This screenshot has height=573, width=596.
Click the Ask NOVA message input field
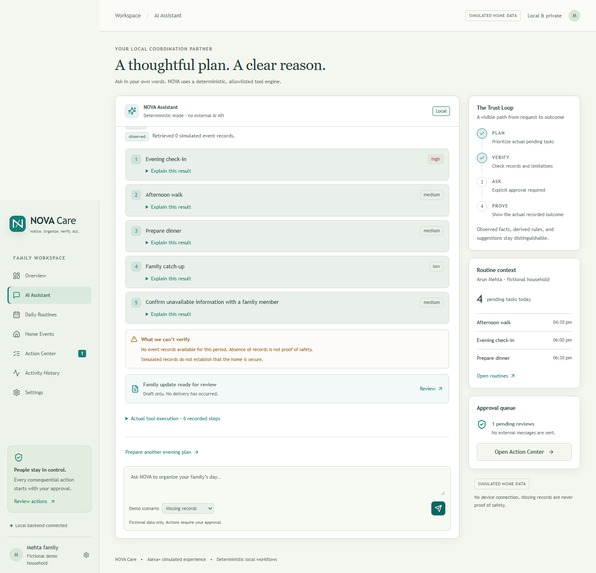[x=287, y=483]
